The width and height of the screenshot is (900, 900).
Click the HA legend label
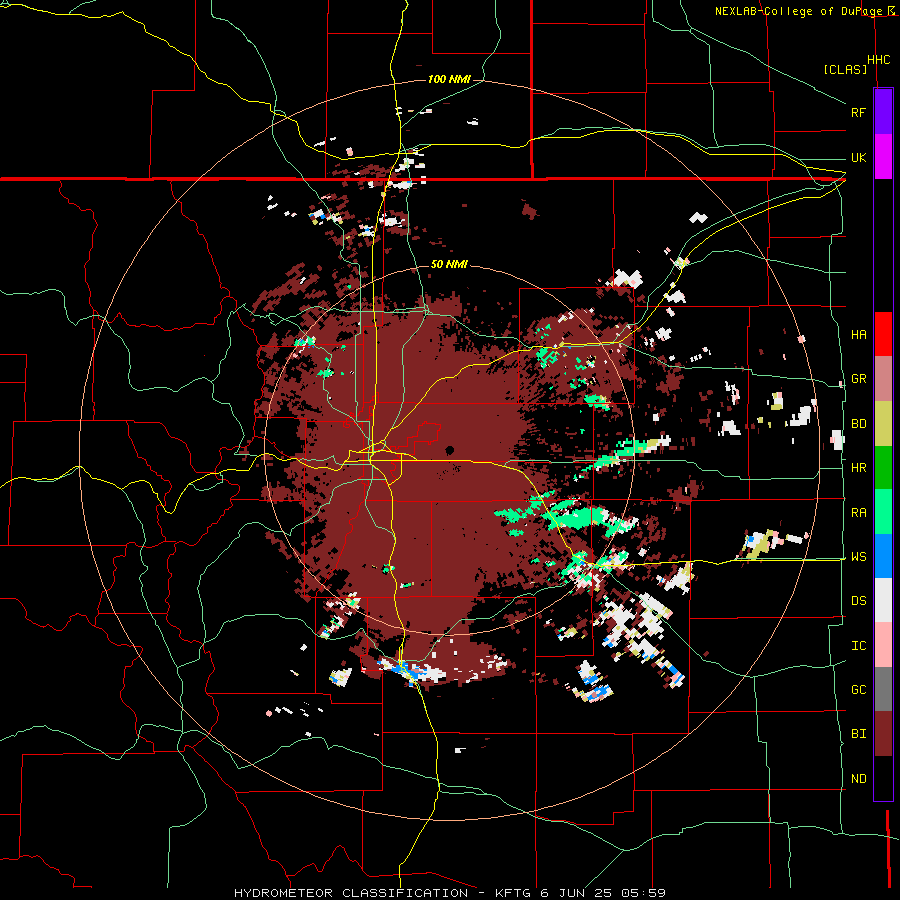[x=858, y=334]
